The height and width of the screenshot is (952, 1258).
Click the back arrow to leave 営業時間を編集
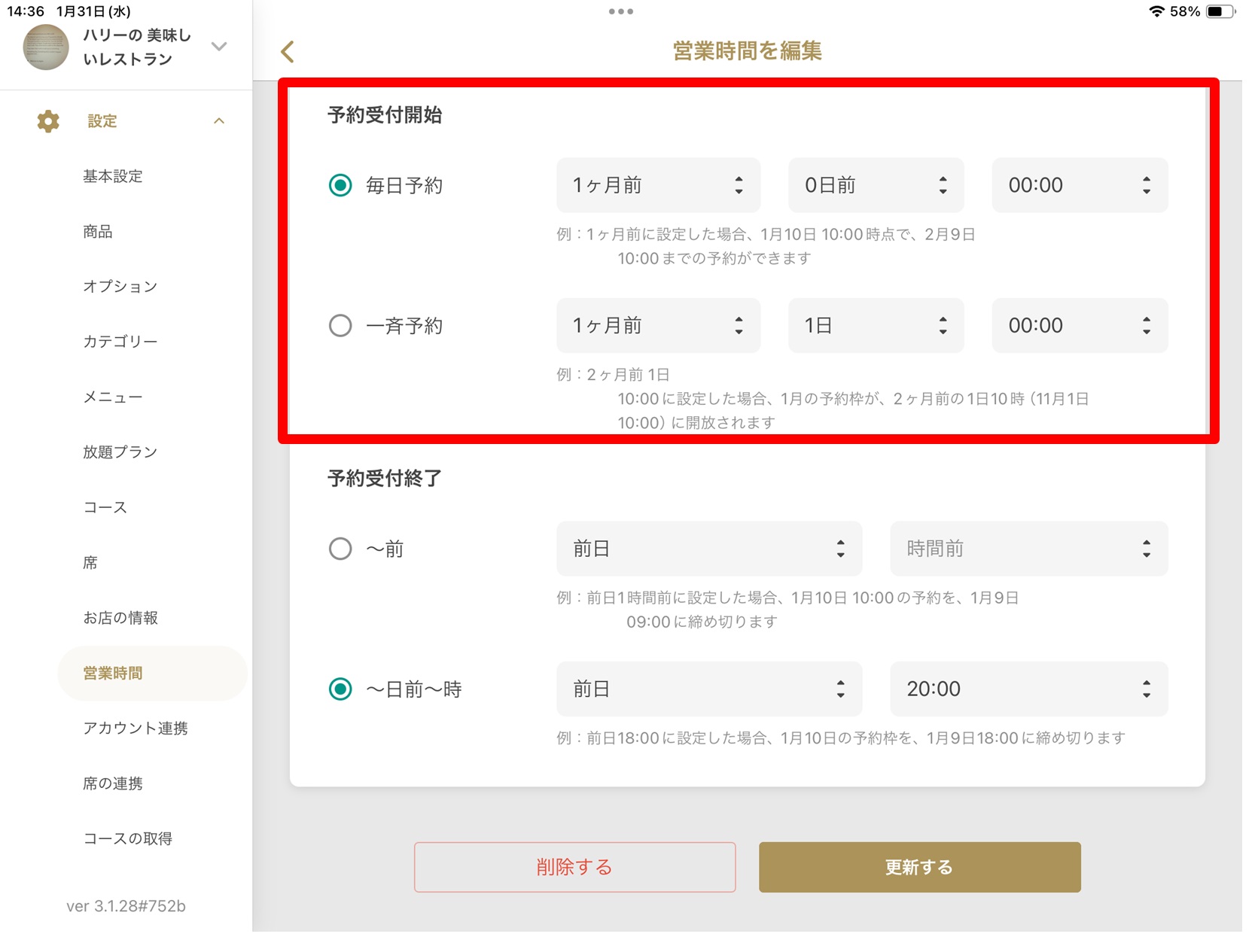coord(287,50)
